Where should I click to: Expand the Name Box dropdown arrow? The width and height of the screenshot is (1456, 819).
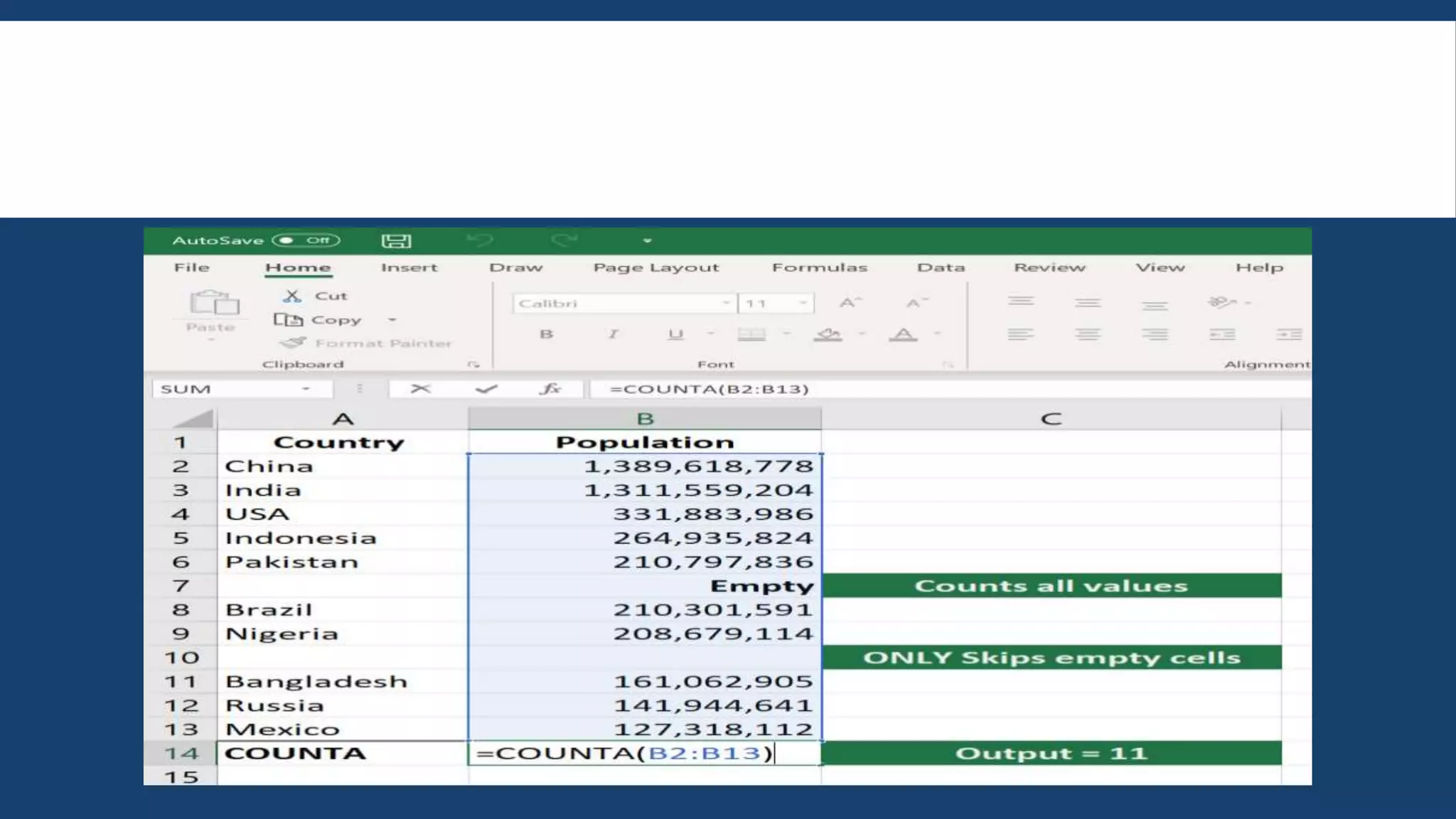coord(306,389)
